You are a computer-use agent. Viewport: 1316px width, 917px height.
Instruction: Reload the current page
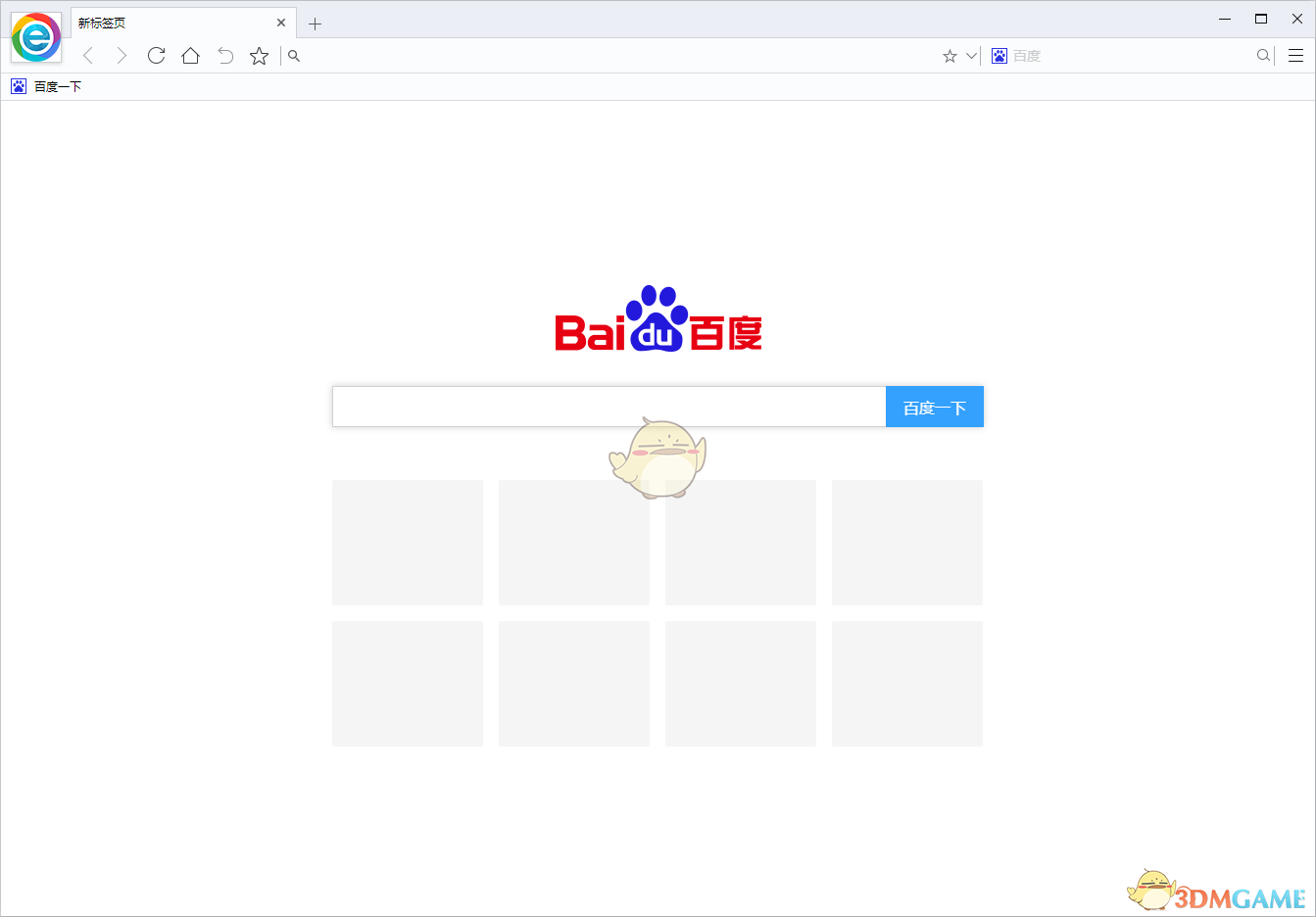pos(156,56)
